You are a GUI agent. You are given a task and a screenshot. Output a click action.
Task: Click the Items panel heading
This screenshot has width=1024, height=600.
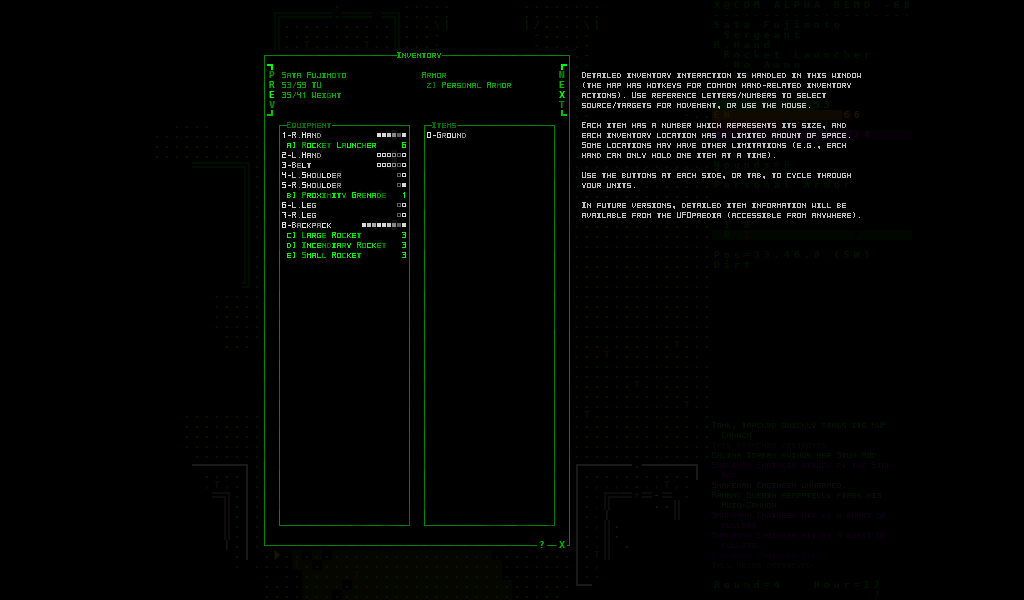444,125
